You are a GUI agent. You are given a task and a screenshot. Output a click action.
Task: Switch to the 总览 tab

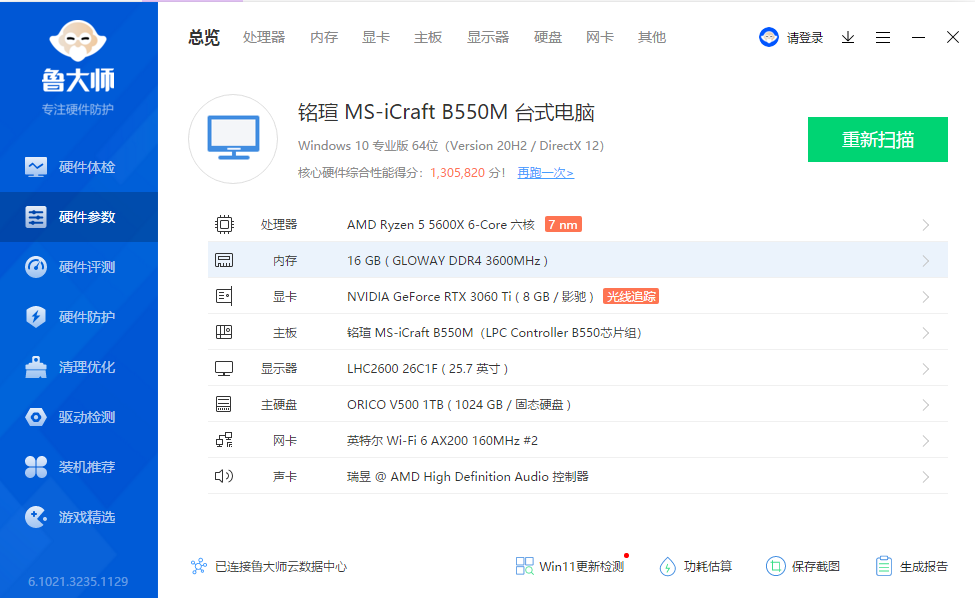[x=204, y=37]
